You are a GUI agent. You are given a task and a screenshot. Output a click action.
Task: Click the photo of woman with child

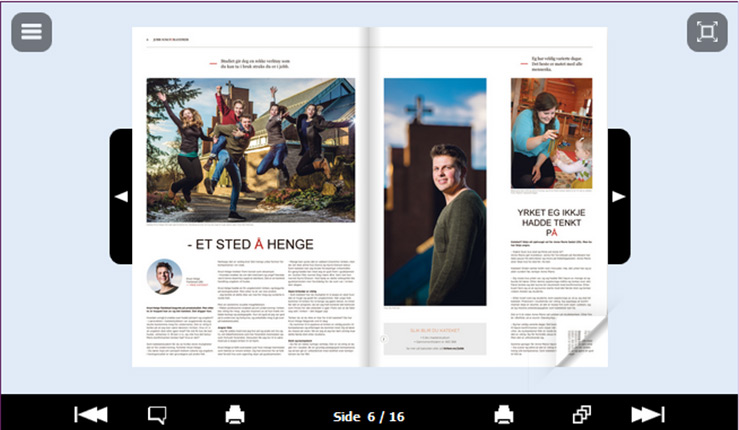click(x=550, y=133)
